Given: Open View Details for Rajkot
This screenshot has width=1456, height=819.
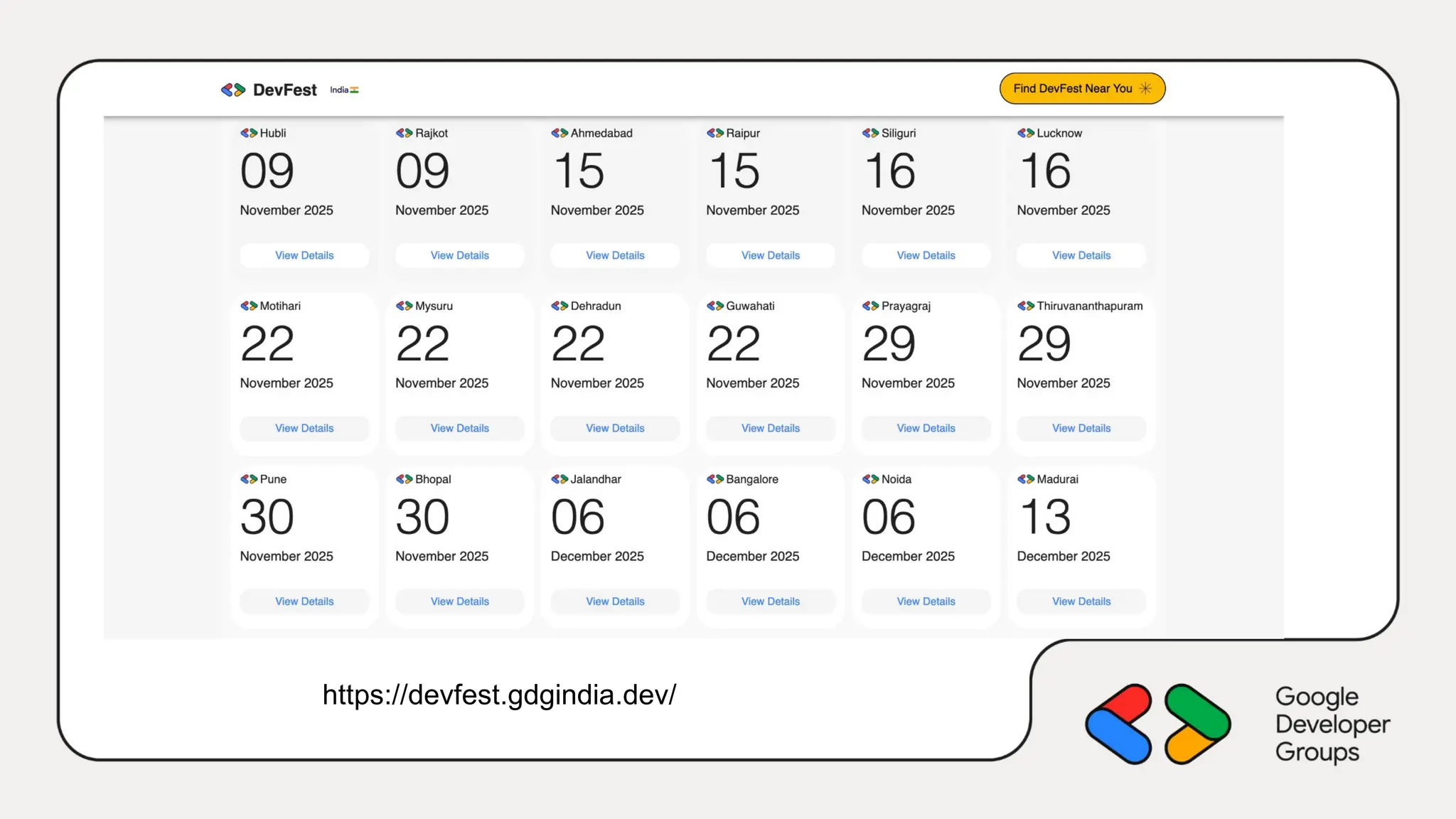Looking at the screenshot, I should 460,255.
